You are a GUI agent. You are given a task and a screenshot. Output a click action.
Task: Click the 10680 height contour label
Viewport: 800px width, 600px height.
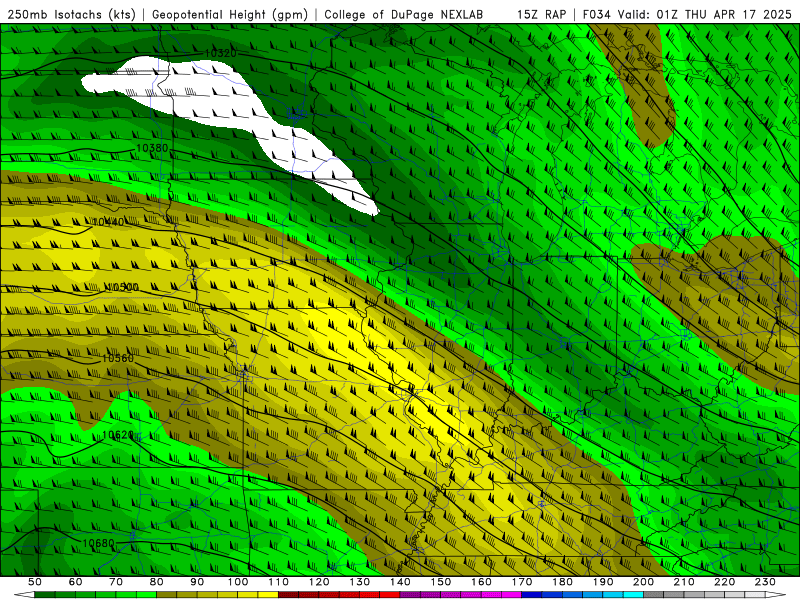[x=98, y=543]
